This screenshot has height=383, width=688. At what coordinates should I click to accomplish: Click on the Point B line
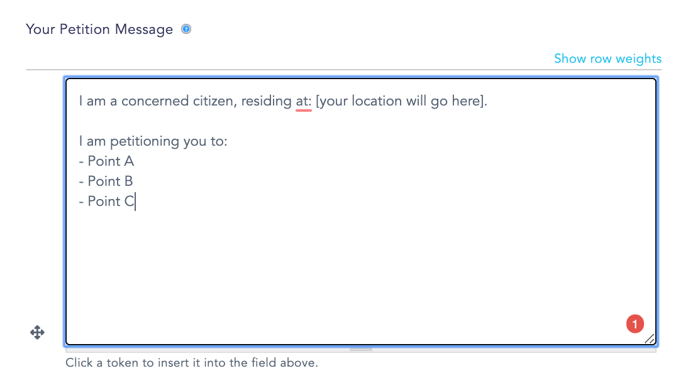click(106, 181)
